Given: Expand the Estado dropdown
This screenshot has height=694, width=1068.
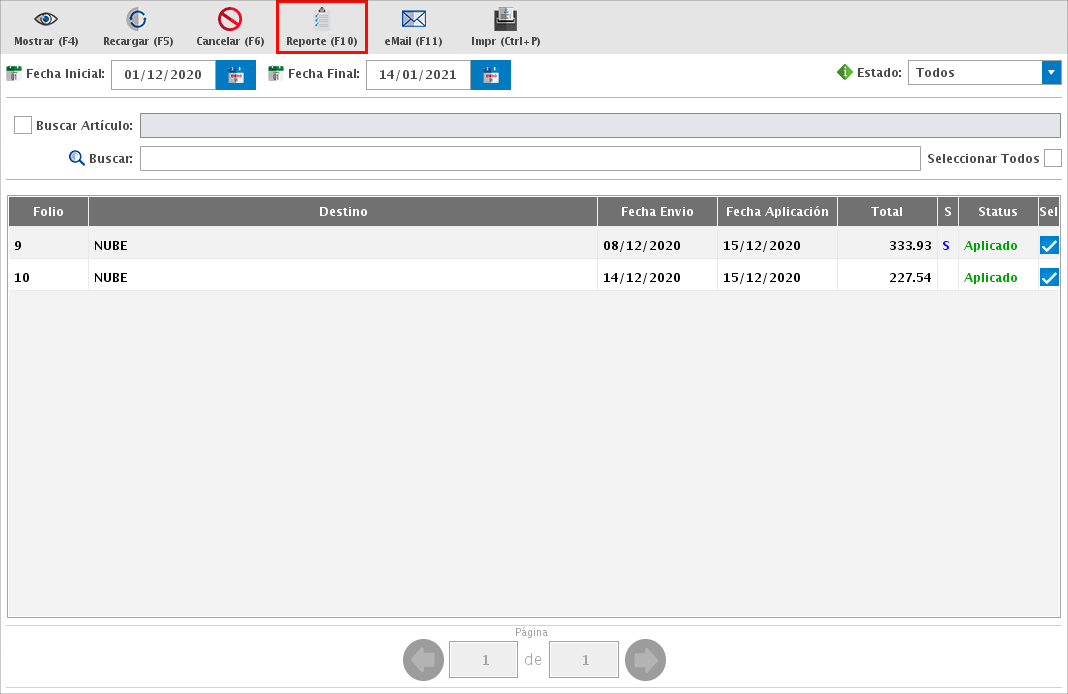Looking at the screenshot, I should (x=1051, y=73).
